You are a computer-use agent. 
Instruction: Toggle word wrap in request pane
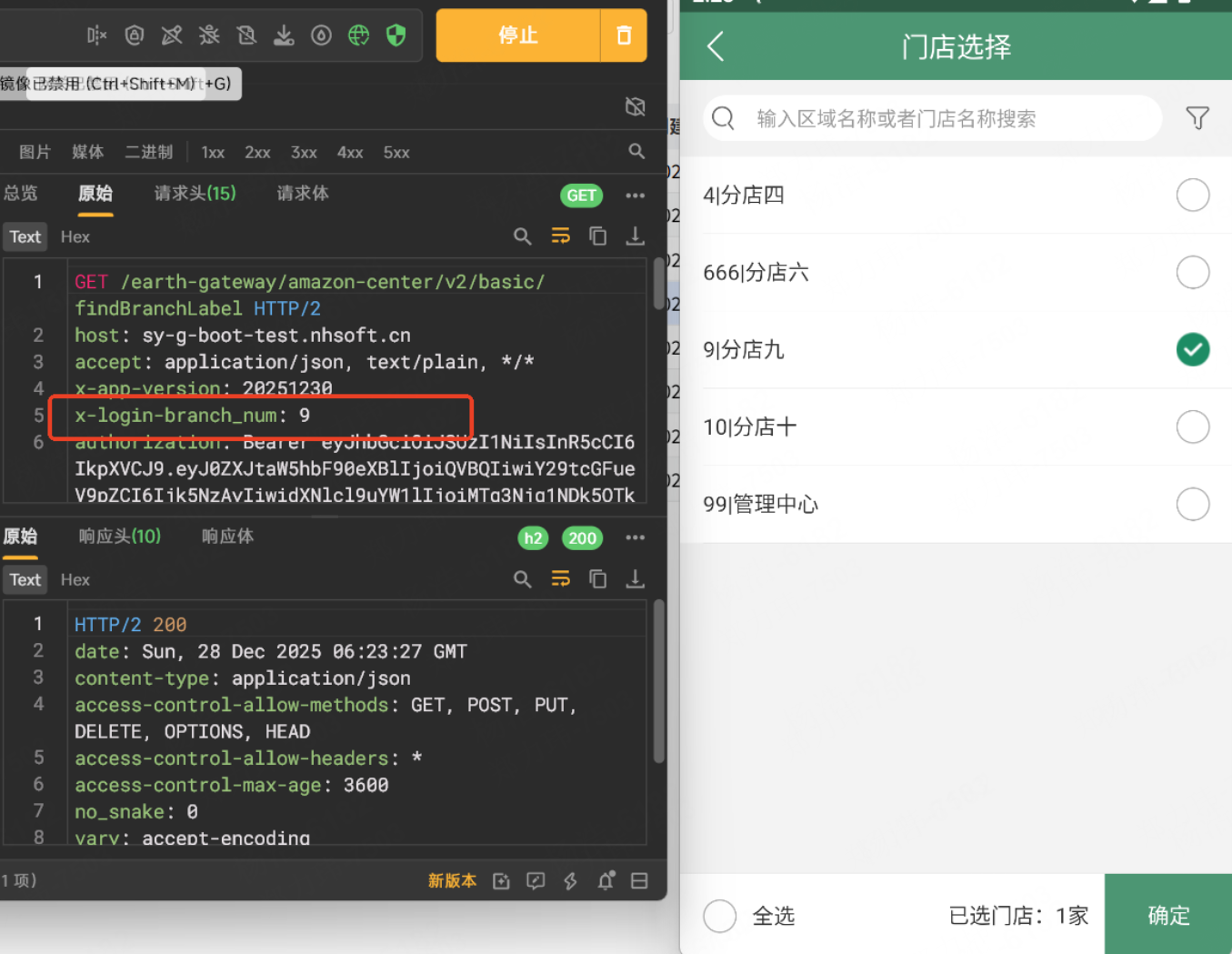tap(560, 236)
